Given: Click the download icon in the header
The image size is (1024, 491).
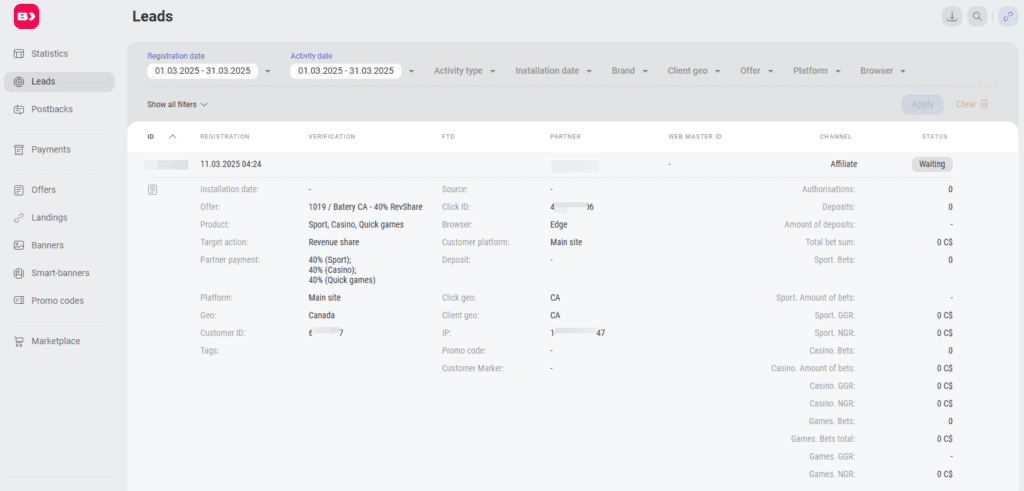Looking at the screenshot, I should (x=952, y=16).
